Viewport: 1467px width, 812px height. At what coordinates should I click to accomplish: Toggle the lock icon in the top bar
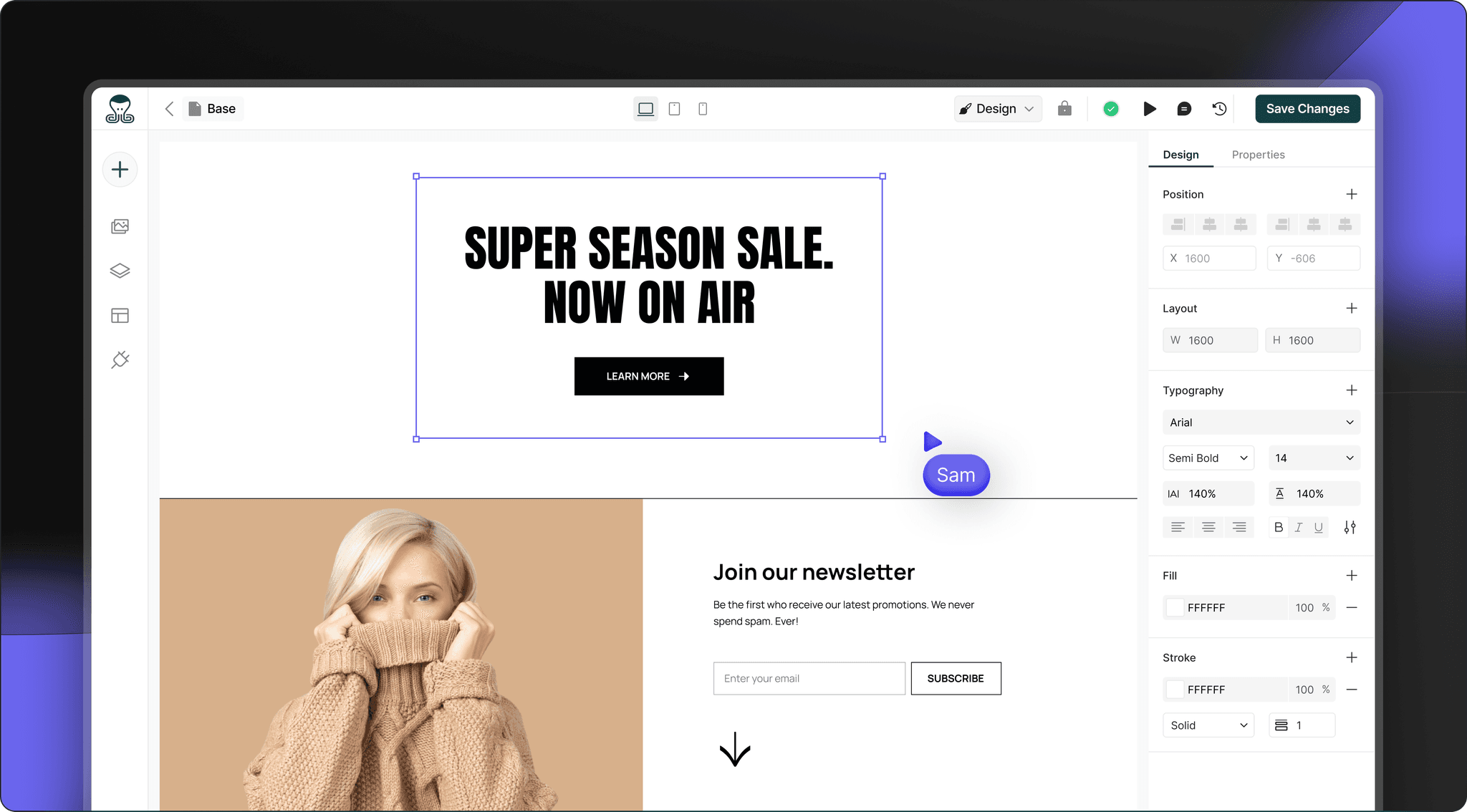(x=1064, y=108)
